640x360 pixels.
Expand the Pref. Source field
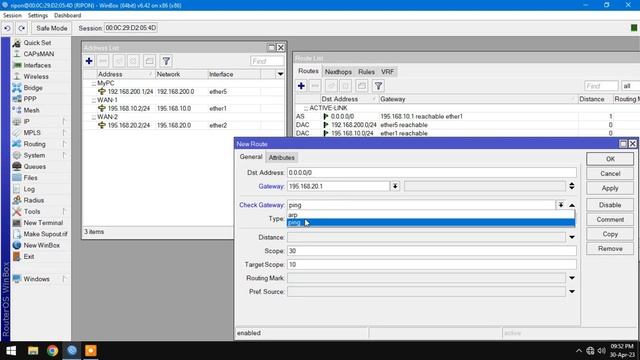click(x=572, y=291)
